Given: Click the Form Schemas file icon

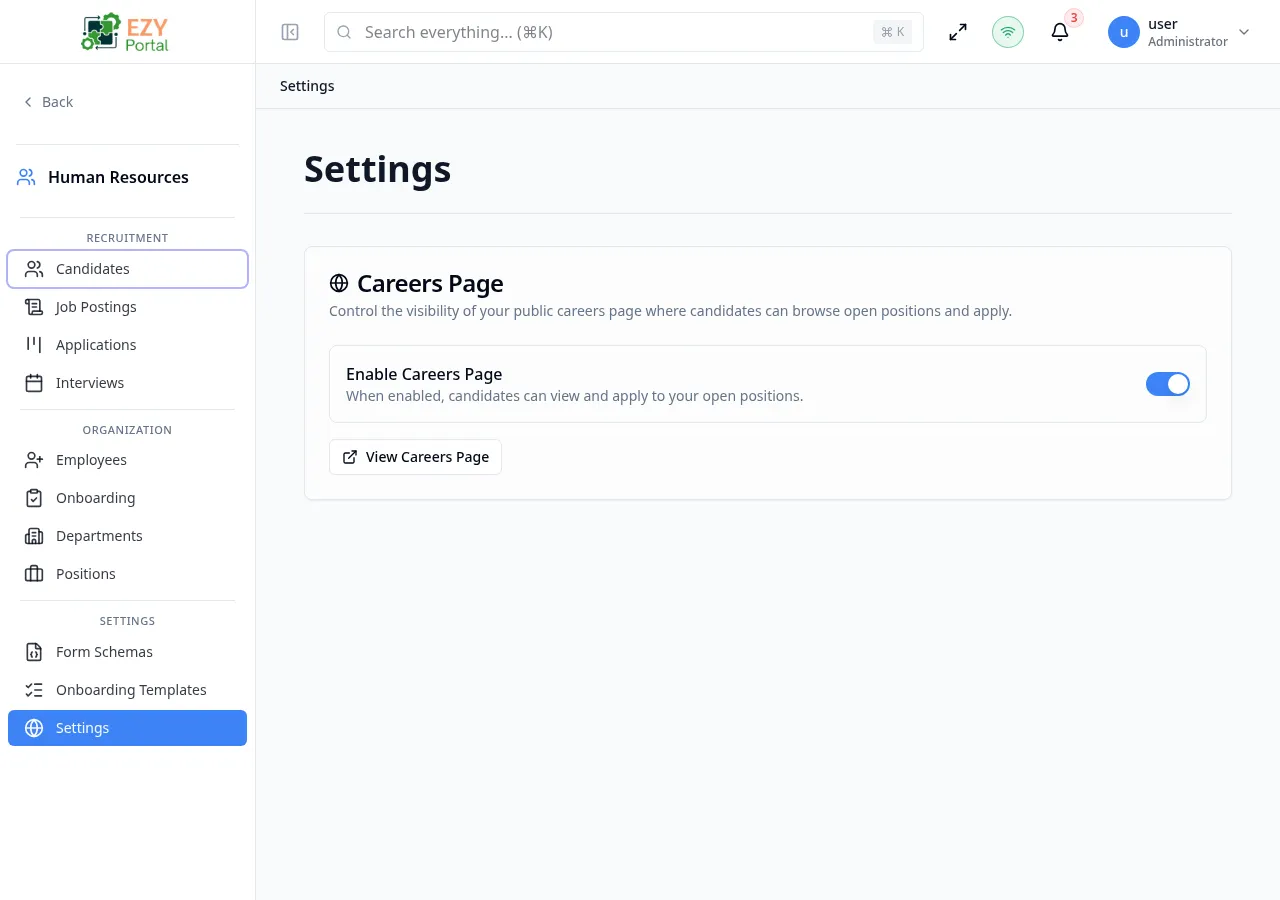Looking at the screenshot, I should (34, 652).
